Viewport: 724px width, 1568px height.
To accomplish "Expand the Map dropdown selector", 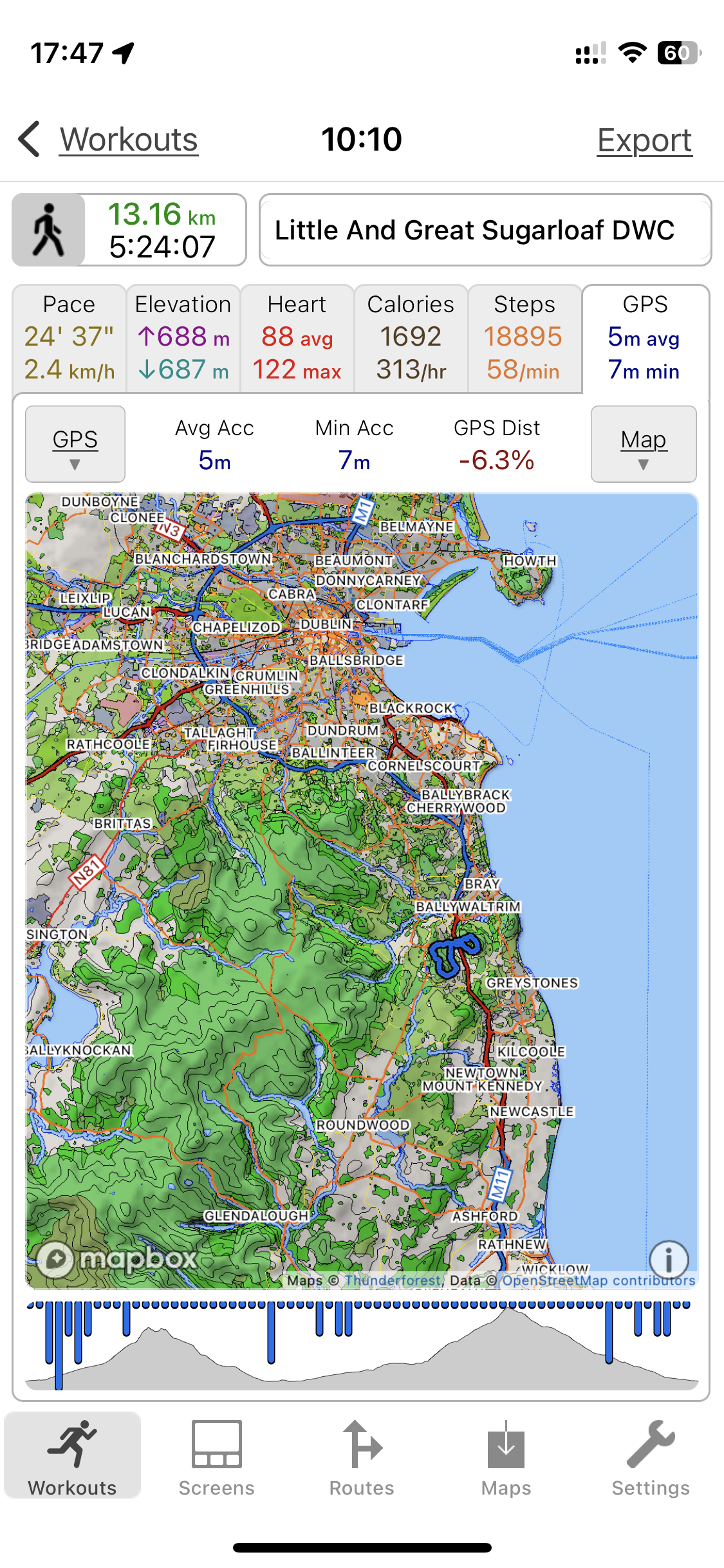I will click(x=644, y=444).
